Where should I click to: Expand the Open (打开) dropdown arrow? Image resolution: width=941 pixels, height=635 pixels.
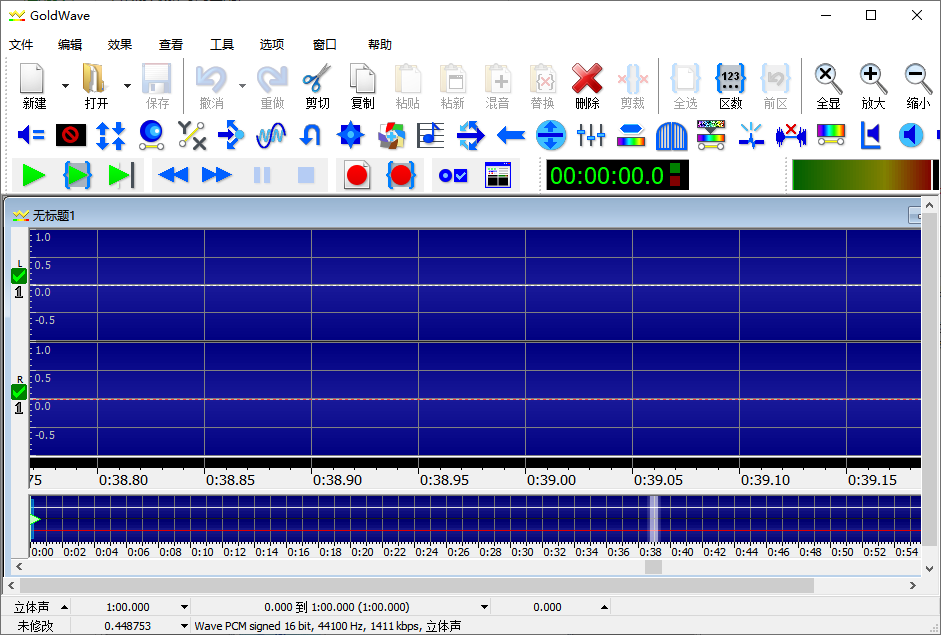coord(127,86)
